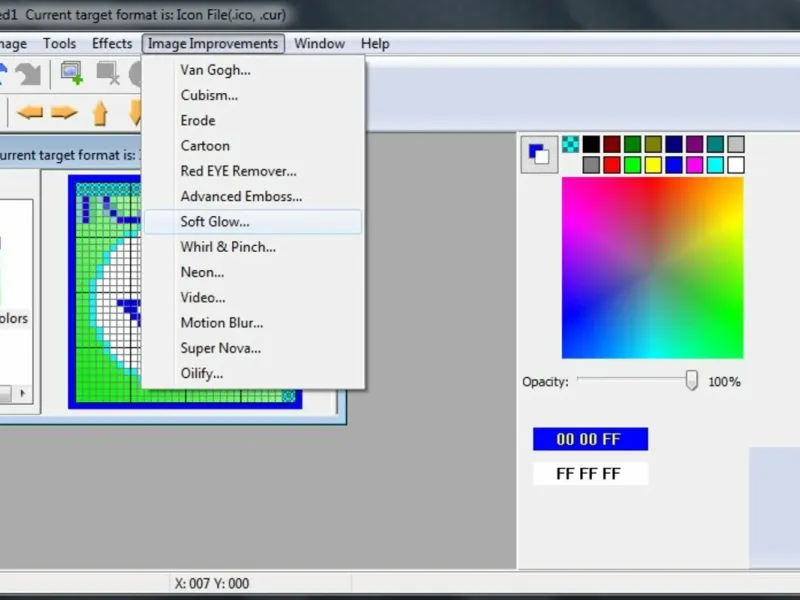Screen dimensions: 800x600
Task: Pick the dark red (maroon) swatch
Action: click(x=612, y=144)
